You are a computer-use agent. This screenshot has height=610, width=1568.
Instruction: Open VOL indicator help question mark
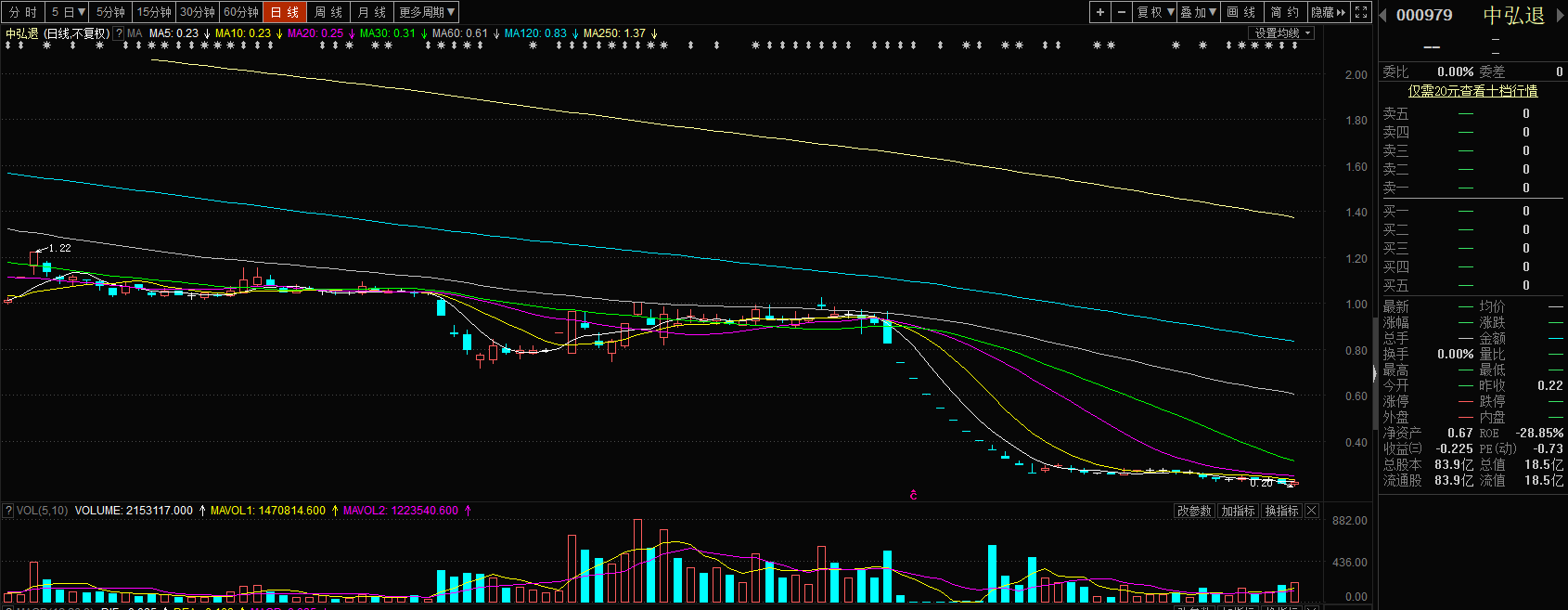8,511
